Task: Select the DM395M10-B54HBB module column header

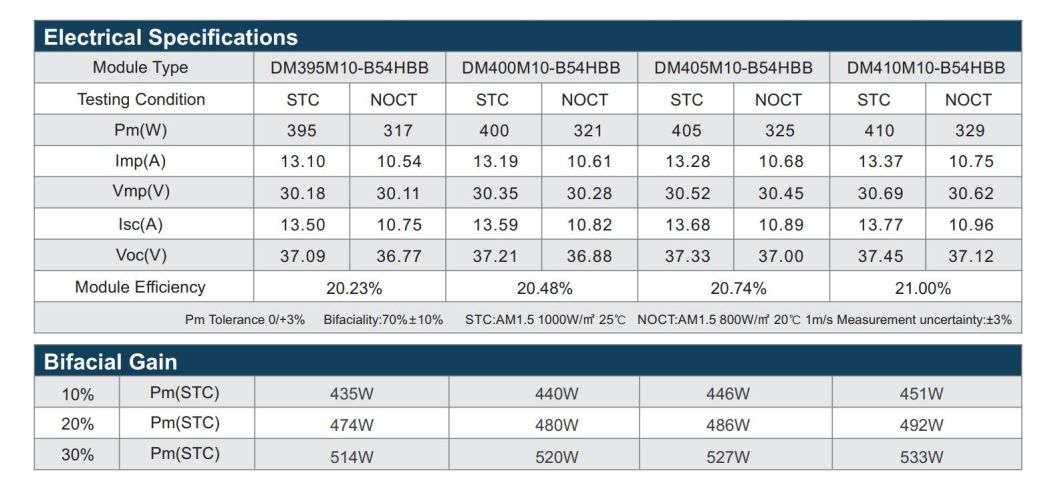Action: (x=349, y=68)
